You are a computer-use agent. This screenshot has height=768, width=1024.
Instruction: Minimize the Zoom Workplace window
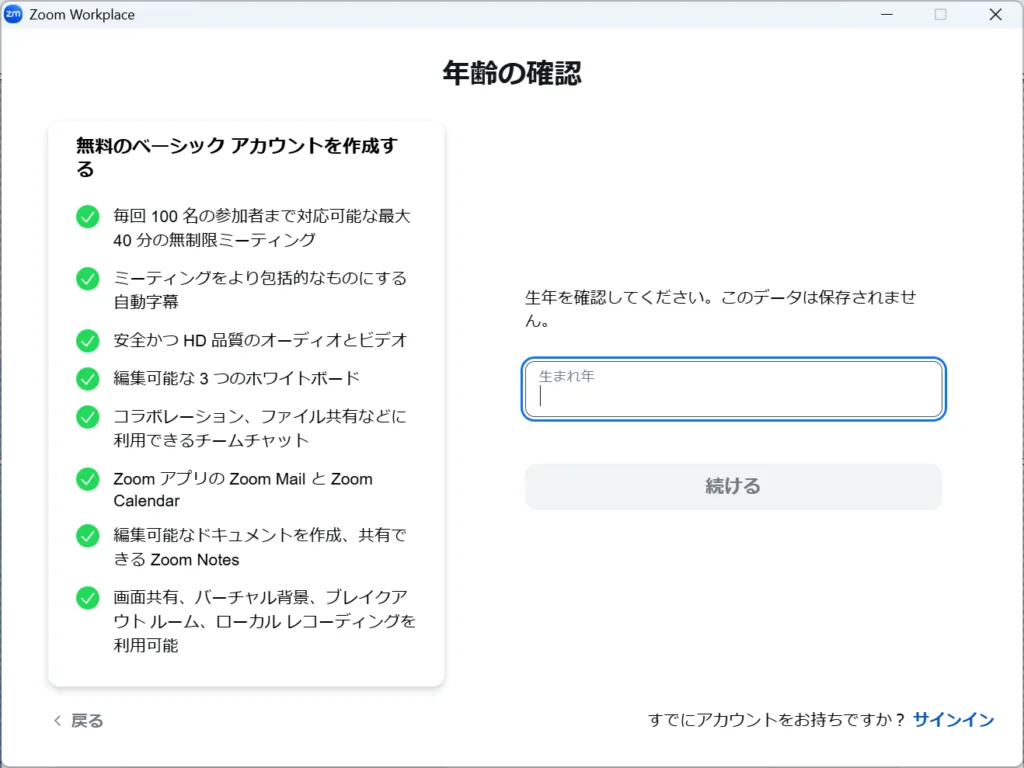click(x=887, y=14)
